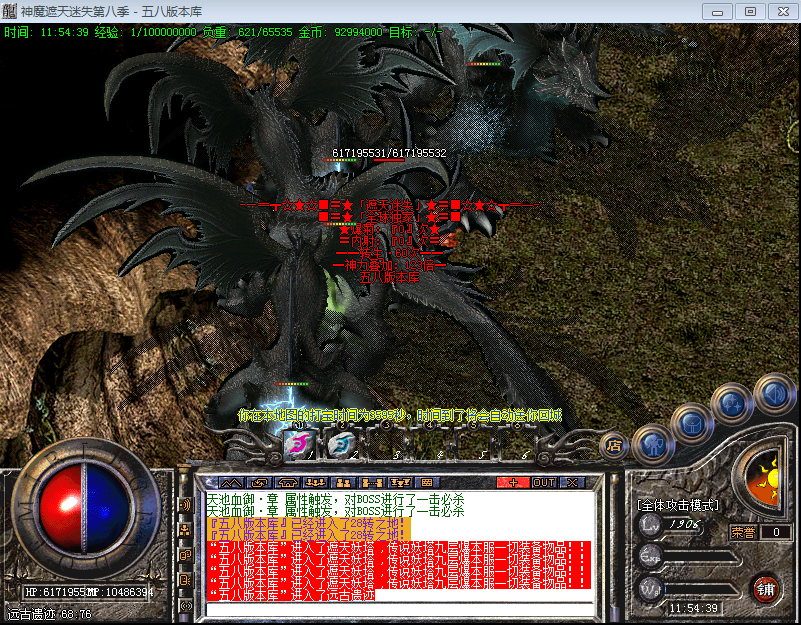This screenshot has height=625, width=801.
Task: Click the Lv level orb icon
Action: tap(650, 525)
